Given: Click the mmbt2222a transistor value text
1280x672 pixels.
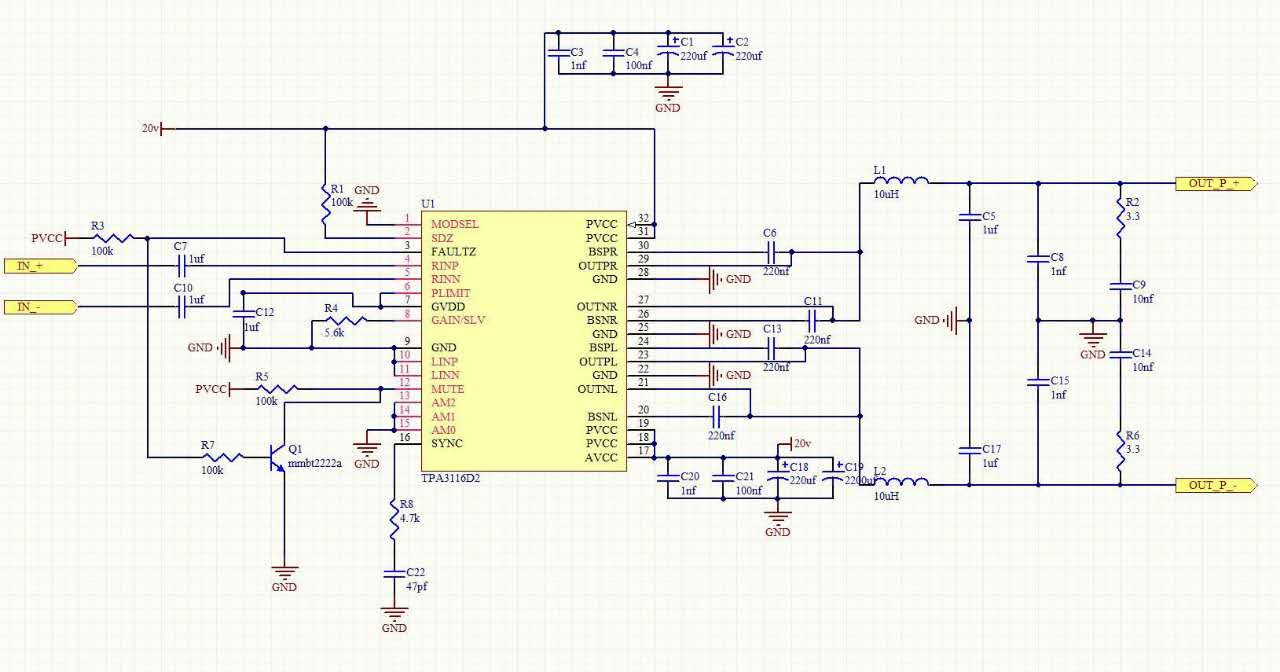Looking at the screenshot, I should coord(315,464).
